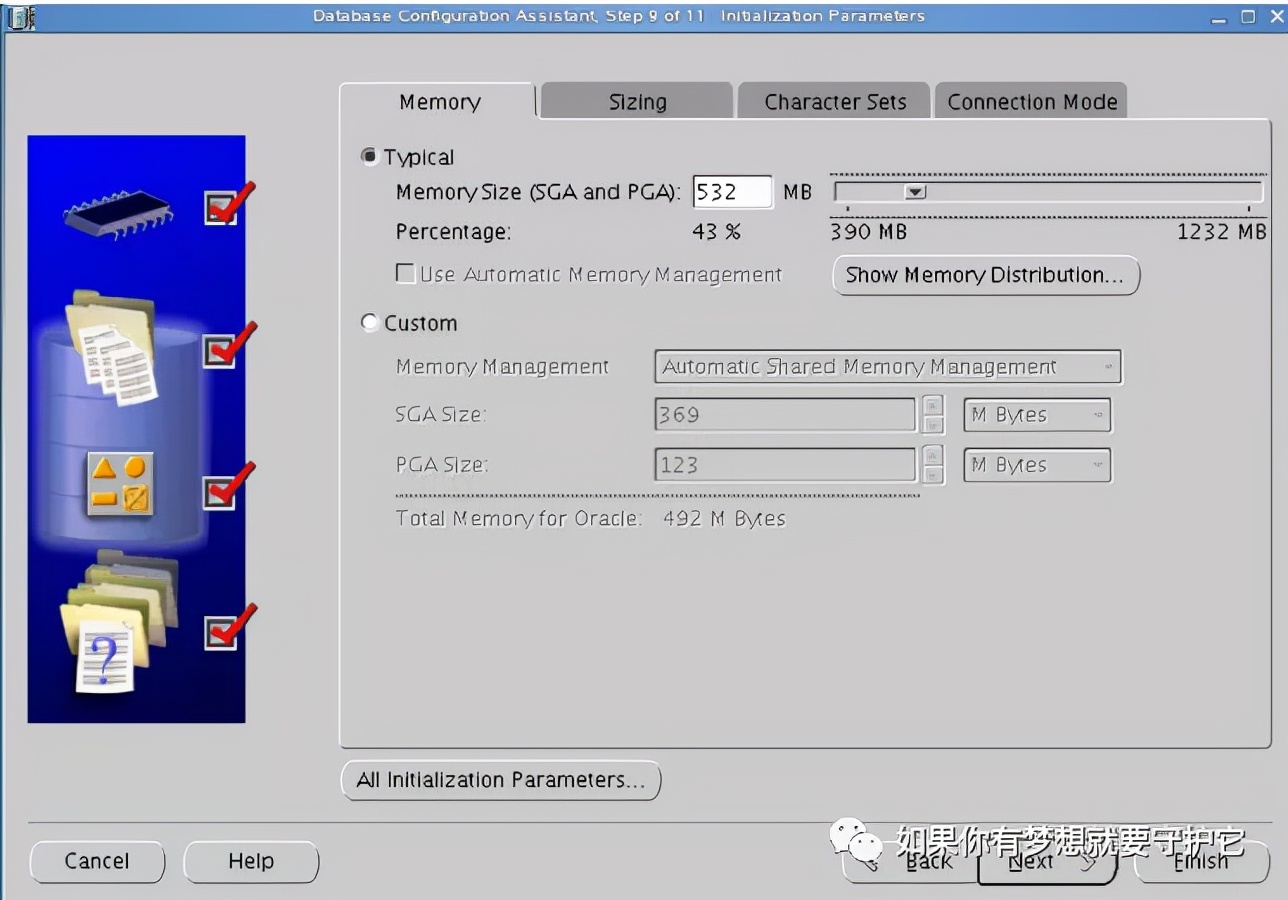This screenshot has width=1288, height=900.
Task: Click the memory chip icon in sidebar
Action: pos(116,211)
